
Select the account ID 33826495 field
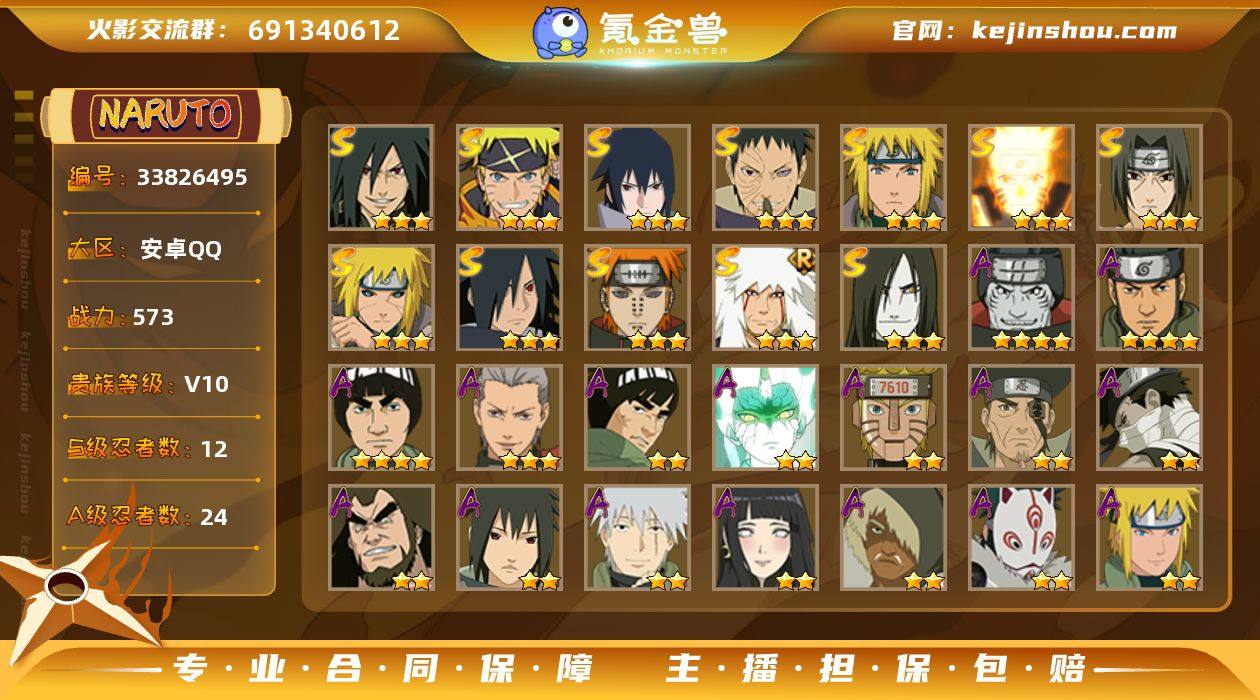pyautogui.click(x=158, y=178)
